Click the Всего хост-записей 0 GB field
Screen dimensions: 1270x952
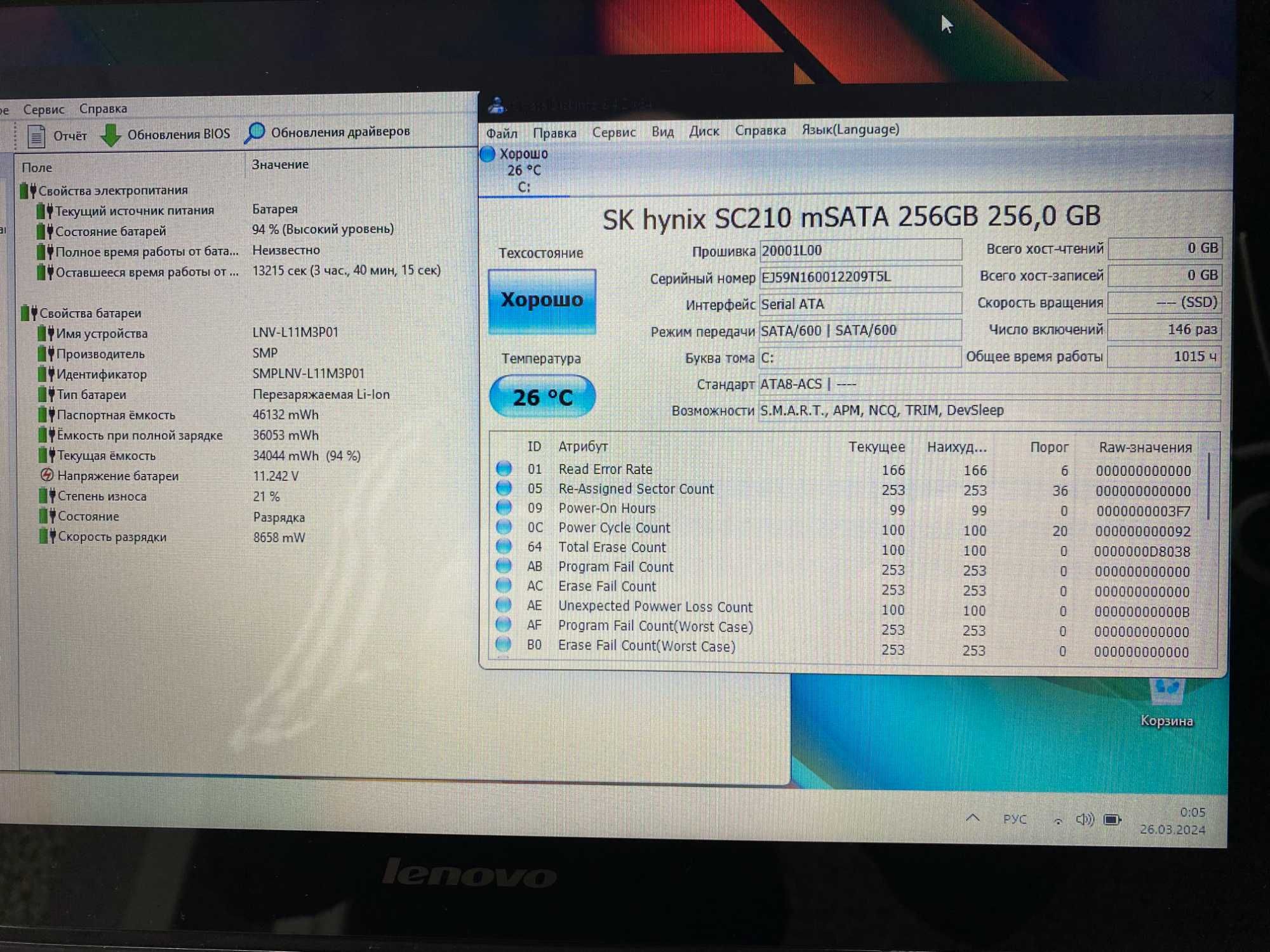tap(1164, 275)
